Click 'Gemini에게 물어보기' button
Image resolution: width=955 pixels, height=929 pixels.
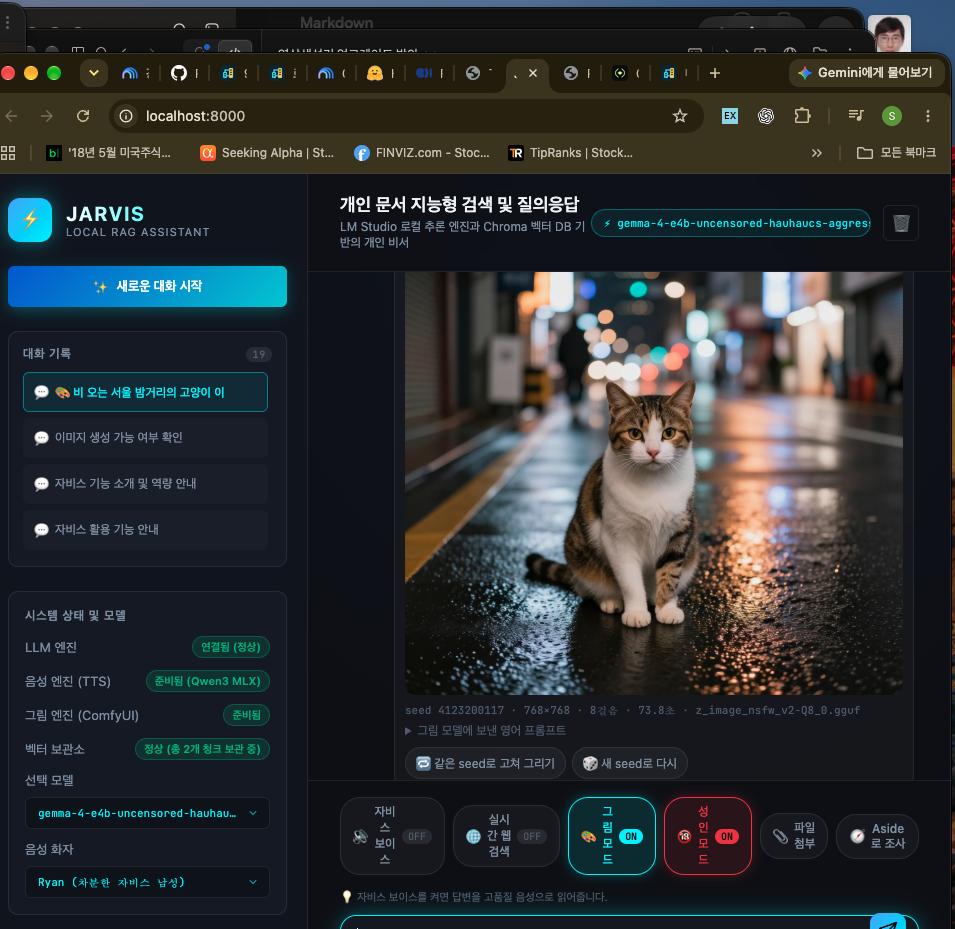coord(867,73)
